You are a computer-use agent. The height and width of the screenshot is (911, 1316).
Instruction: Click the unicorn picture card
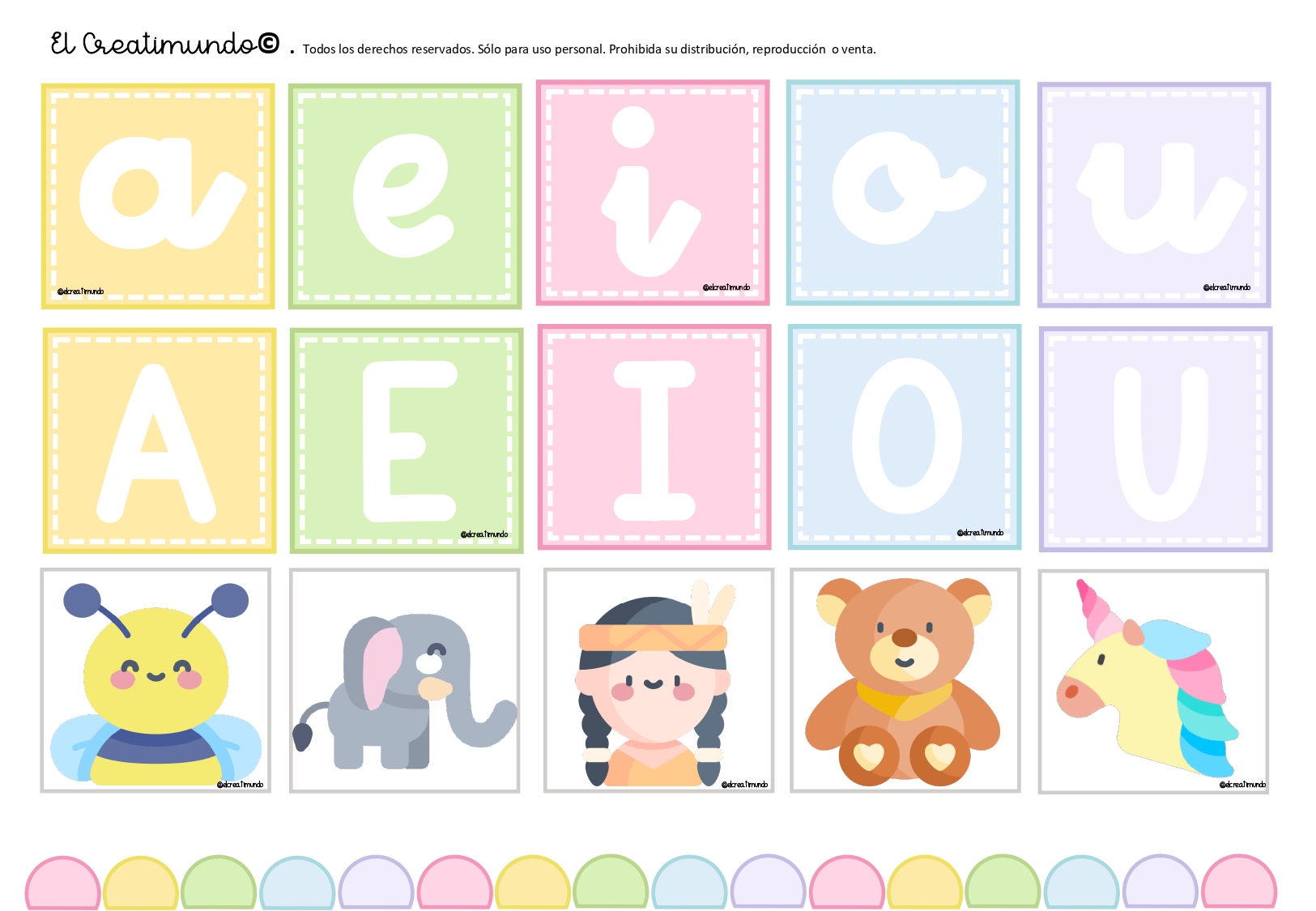pyautogui.click(x=1153, y=681)
